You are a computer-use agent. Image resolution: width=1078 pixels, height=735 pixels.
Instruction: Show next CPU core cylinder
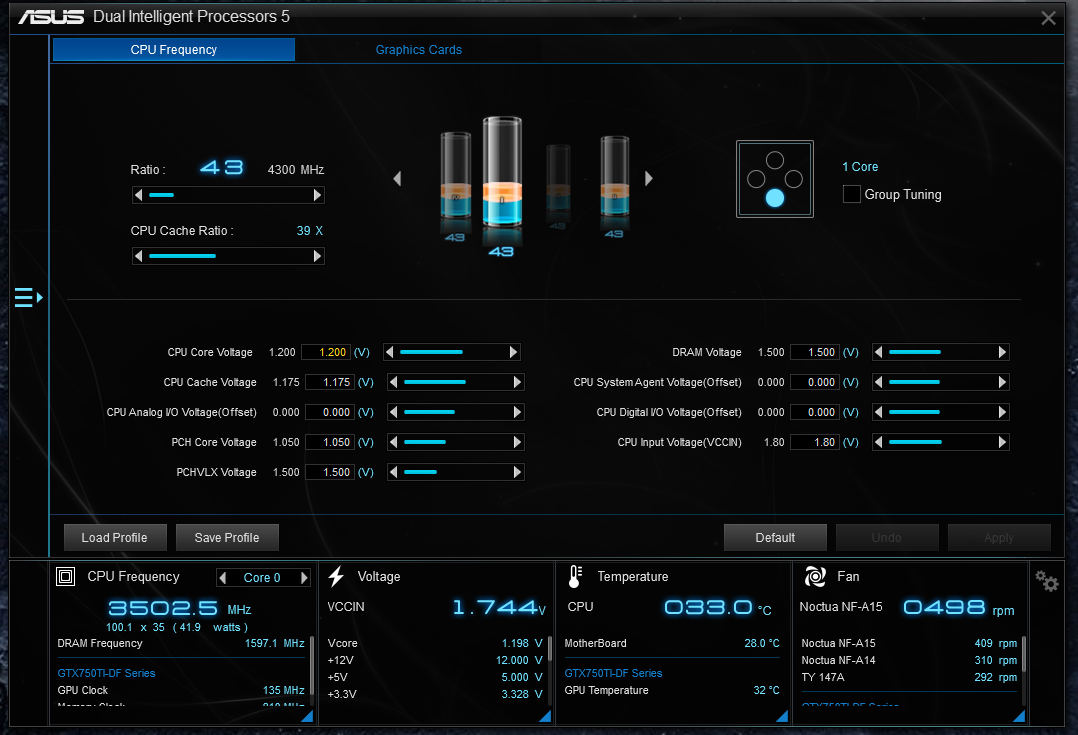[648, 179]
